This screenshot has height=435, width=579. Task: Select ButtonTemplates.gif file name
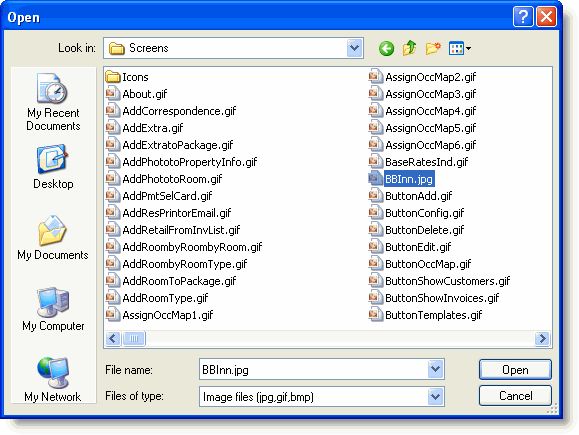click(x=434, y=315)
